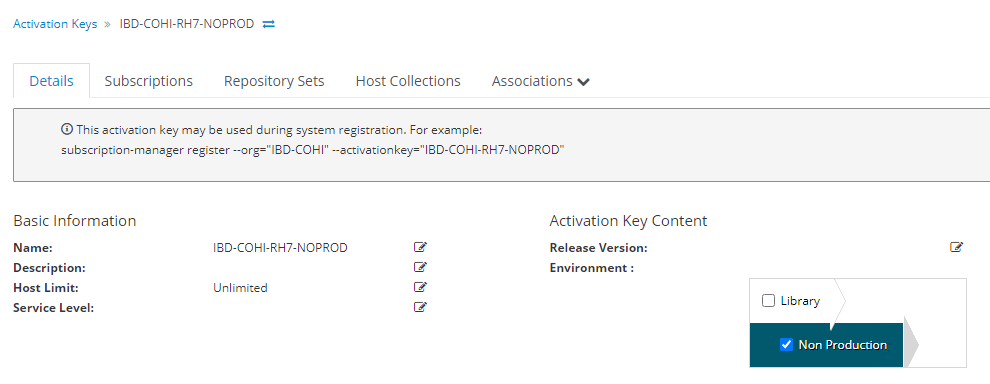Click the Library environment label
This screenshot has width=990, height=384.
tap(800, 301)
